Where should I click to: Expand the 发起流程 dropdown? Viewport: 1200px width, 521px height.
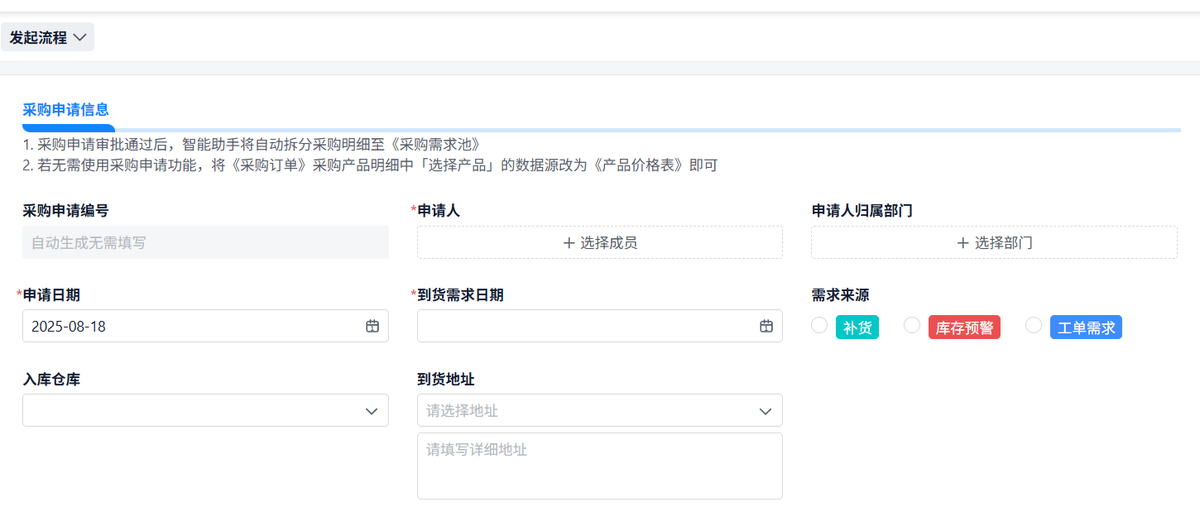point(49,38)
